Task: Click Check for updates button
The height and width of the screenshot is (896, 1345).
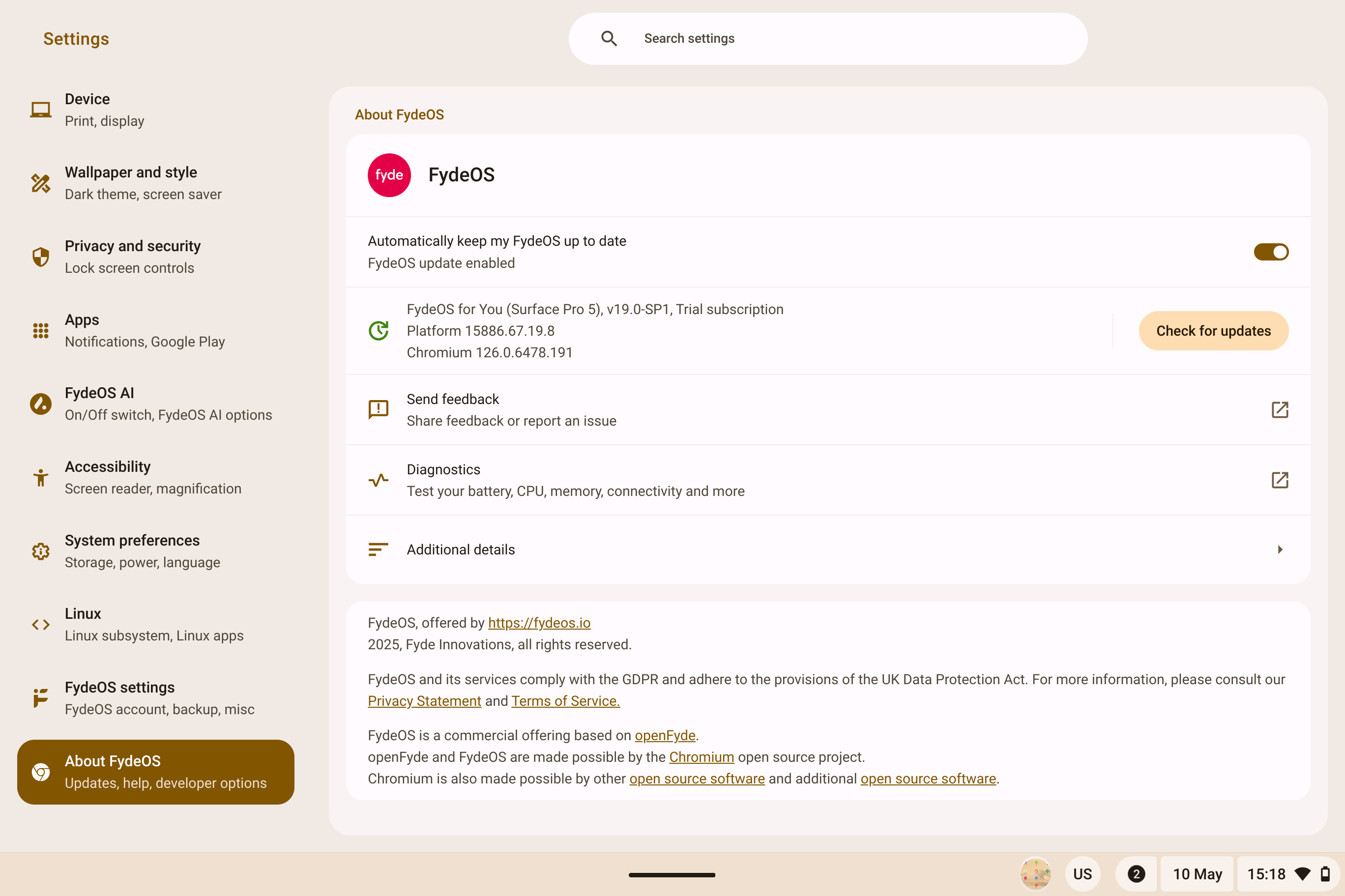Action: [x=1213, y=331]
